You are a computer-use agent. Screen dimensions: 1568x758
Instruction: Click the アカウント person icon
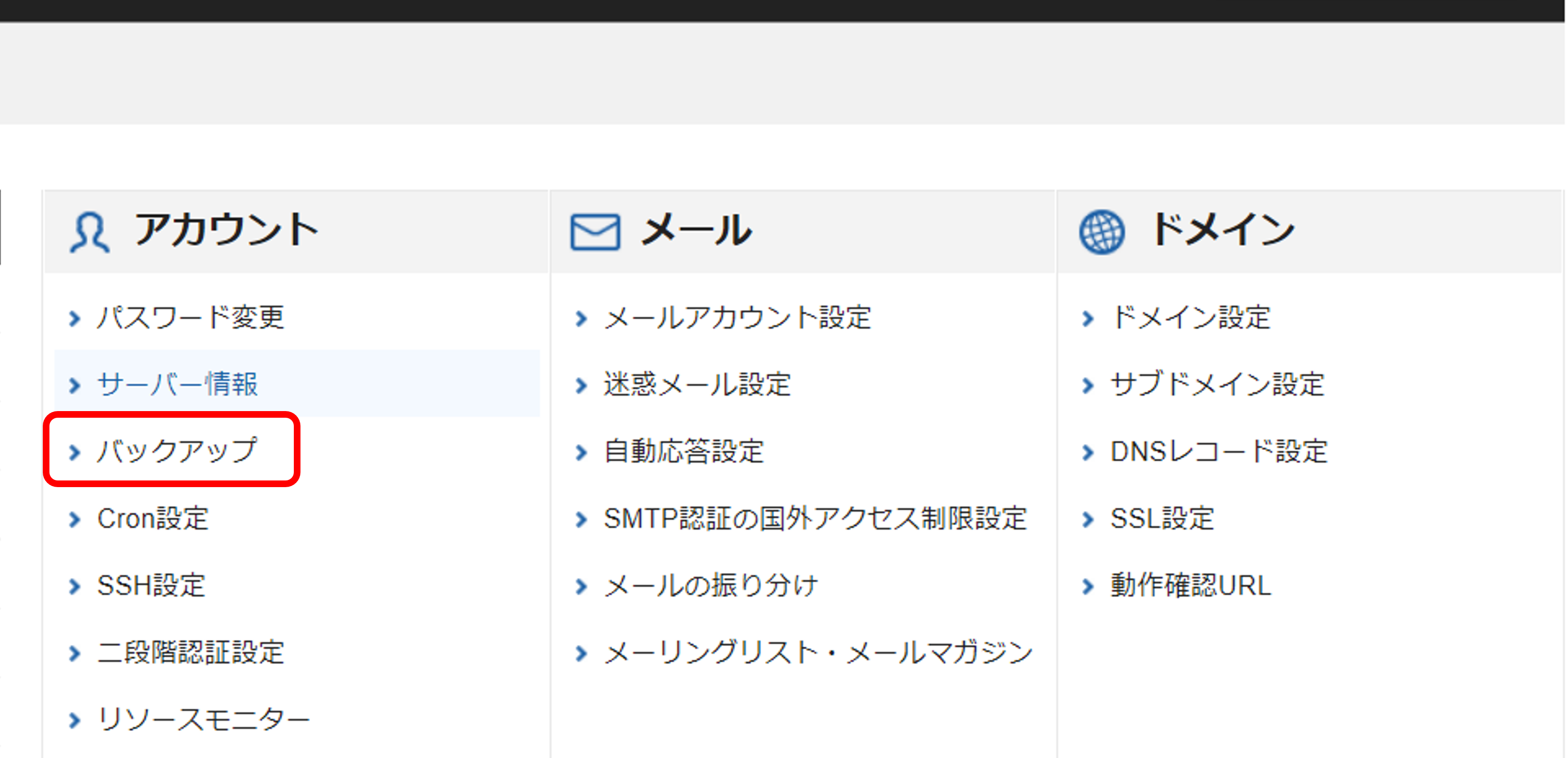(x=89, y=232)
